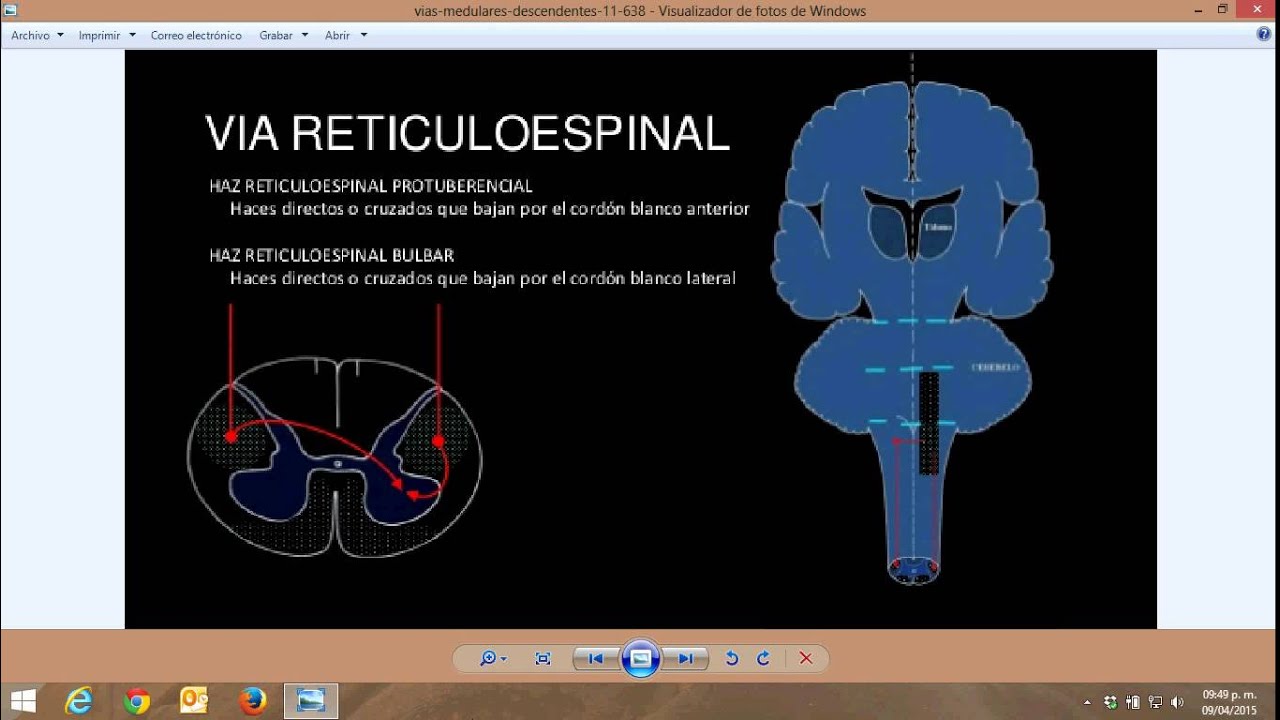Open the blue Help question mark
Screen dimensions: 1280x720
1264,34
